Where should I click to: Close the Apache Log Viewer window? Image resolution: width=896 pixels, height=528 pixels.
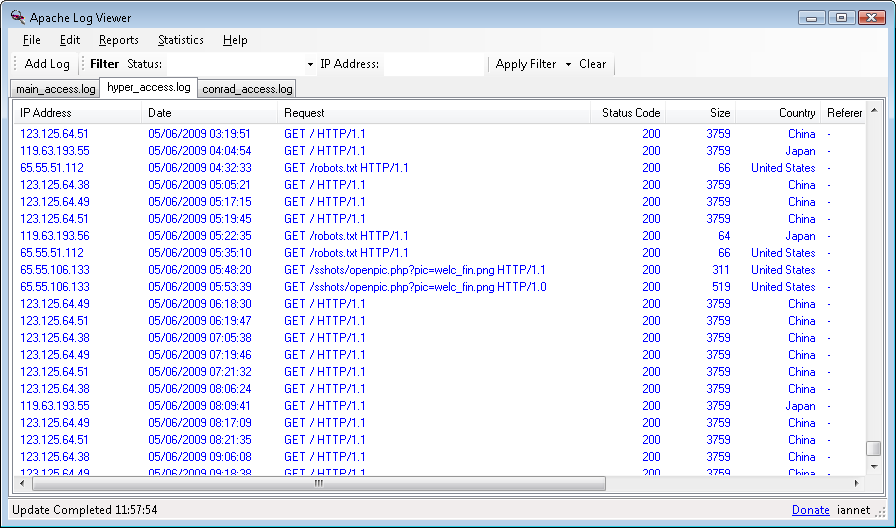coord(872,18)
